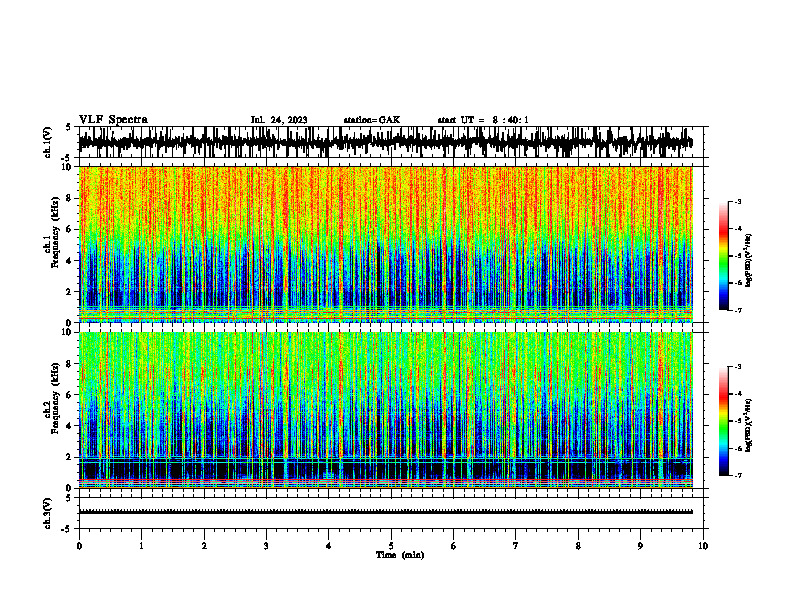
Task: Click the ch.3 voltage strip at the bottom
Action: click(385, 513)
